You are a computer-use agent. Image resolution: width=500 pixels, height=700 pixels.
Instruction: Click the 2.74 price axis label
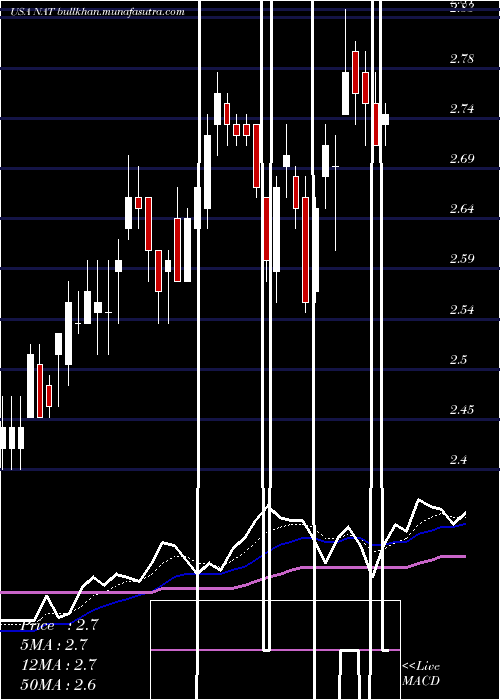(462, 108)
